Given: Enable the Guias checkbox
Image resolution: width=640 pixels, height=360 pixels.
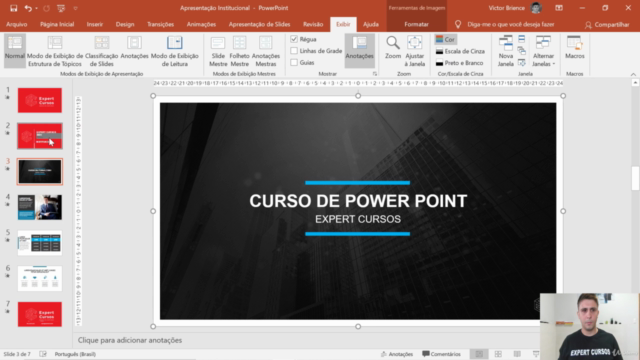Looking at the screenshot, I should point(294,62).
